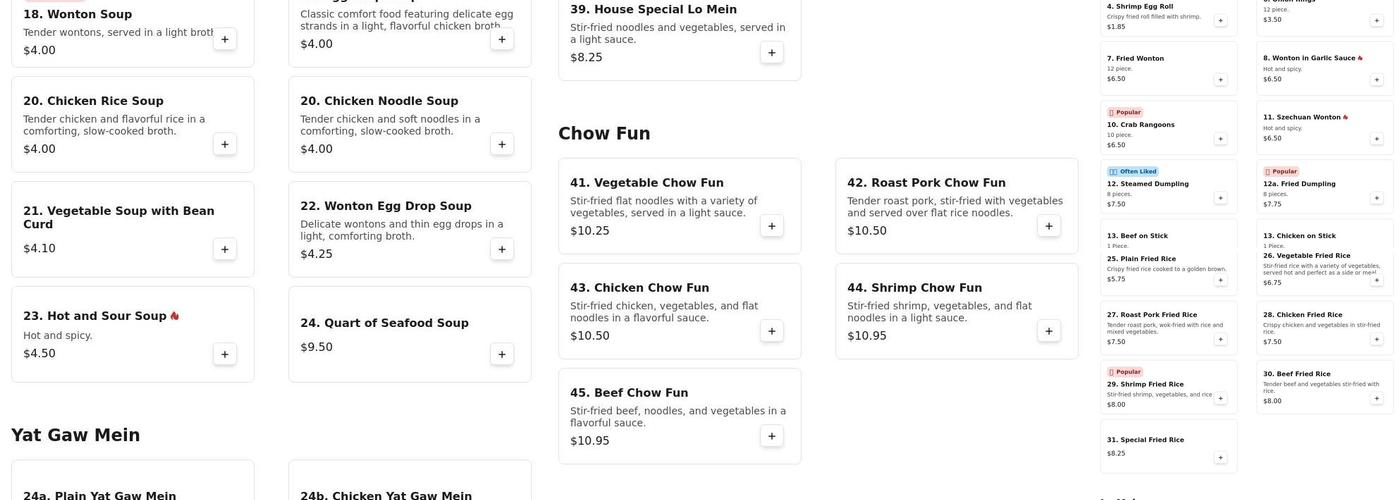Add House Special Lo Mein to order
The height and width of the screenshot is (500, 1400).
pyautogui.click(x=772, y=52)
